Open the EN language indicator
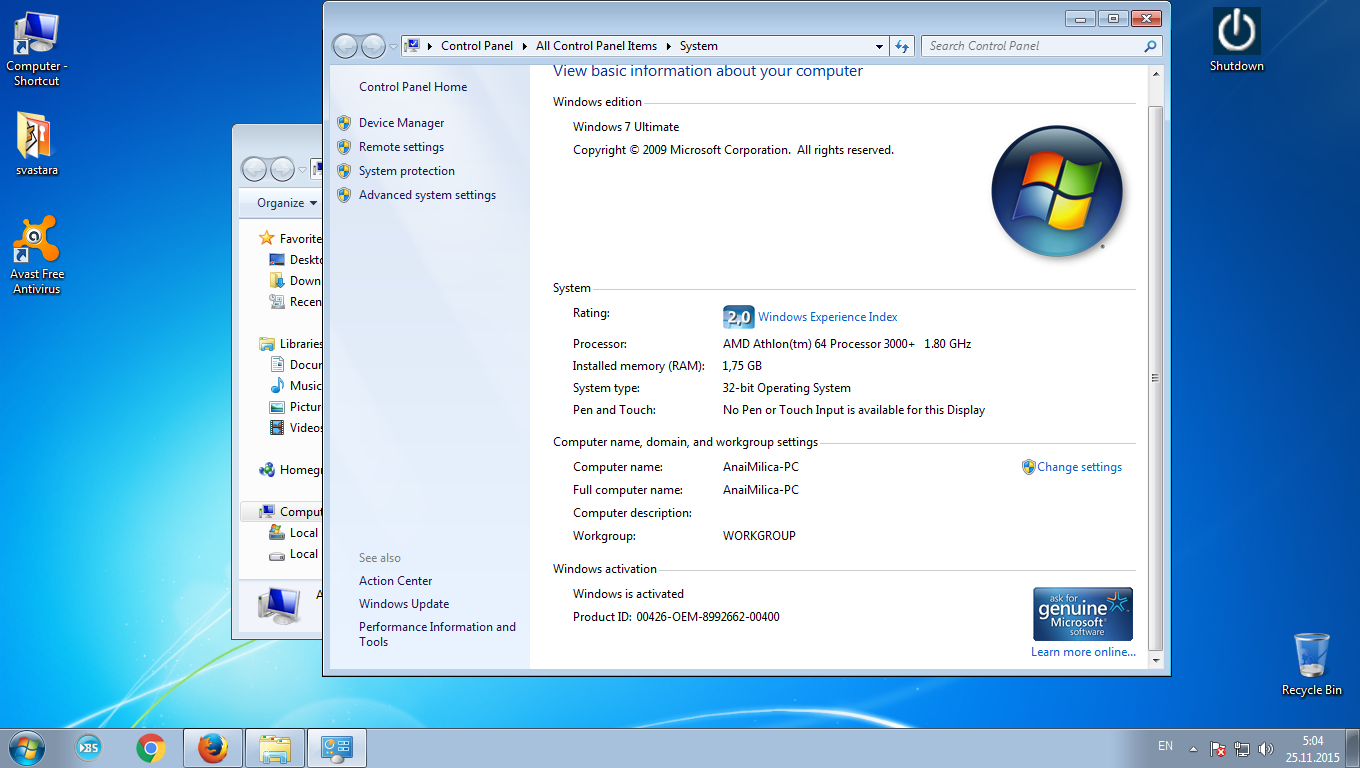Image resolution: width=1360 pixels, height=768 pixels. (1165, 746)
